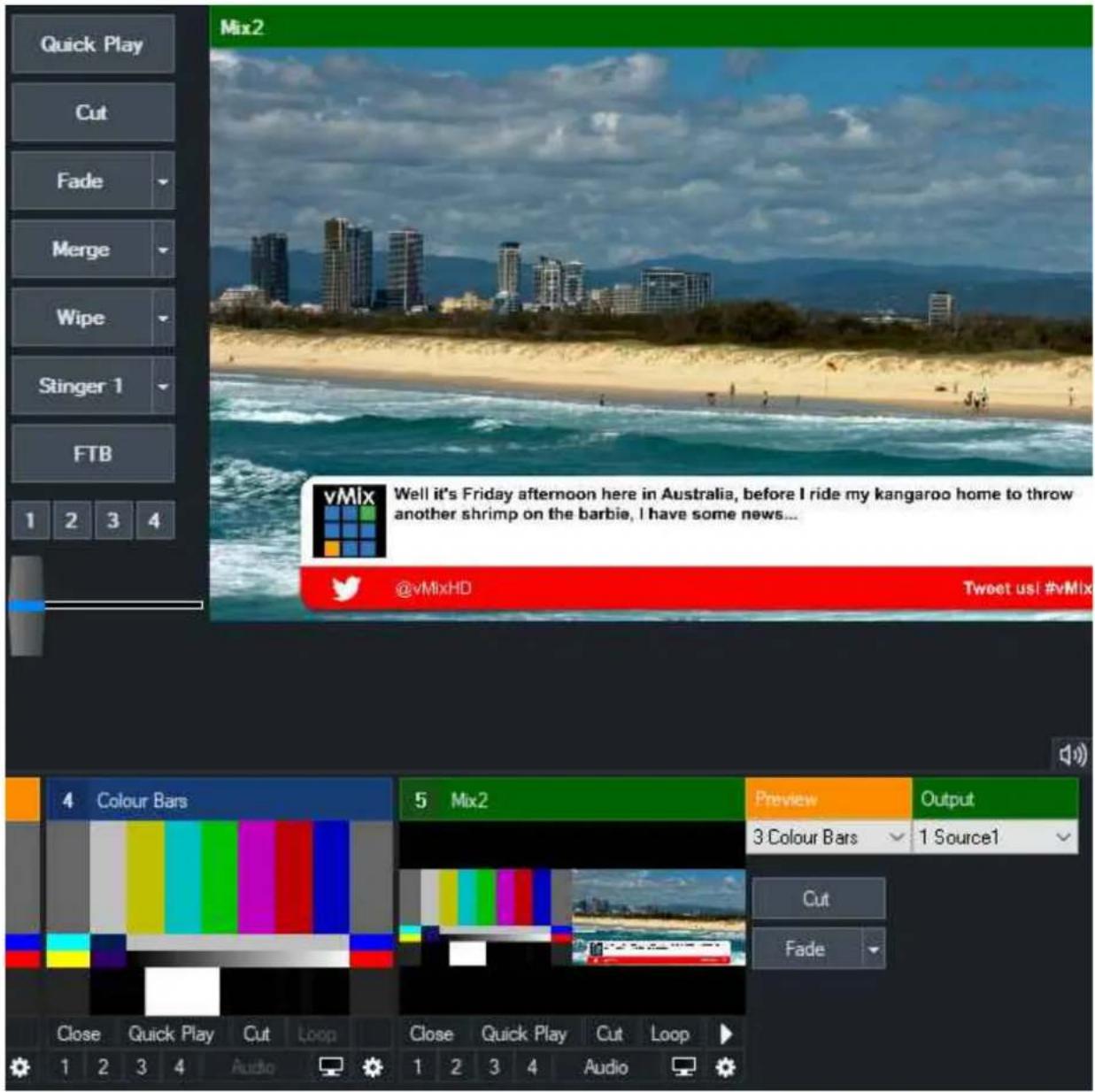
Task: Click the Fade transition button in sidebar
Action: coord(81,181)
